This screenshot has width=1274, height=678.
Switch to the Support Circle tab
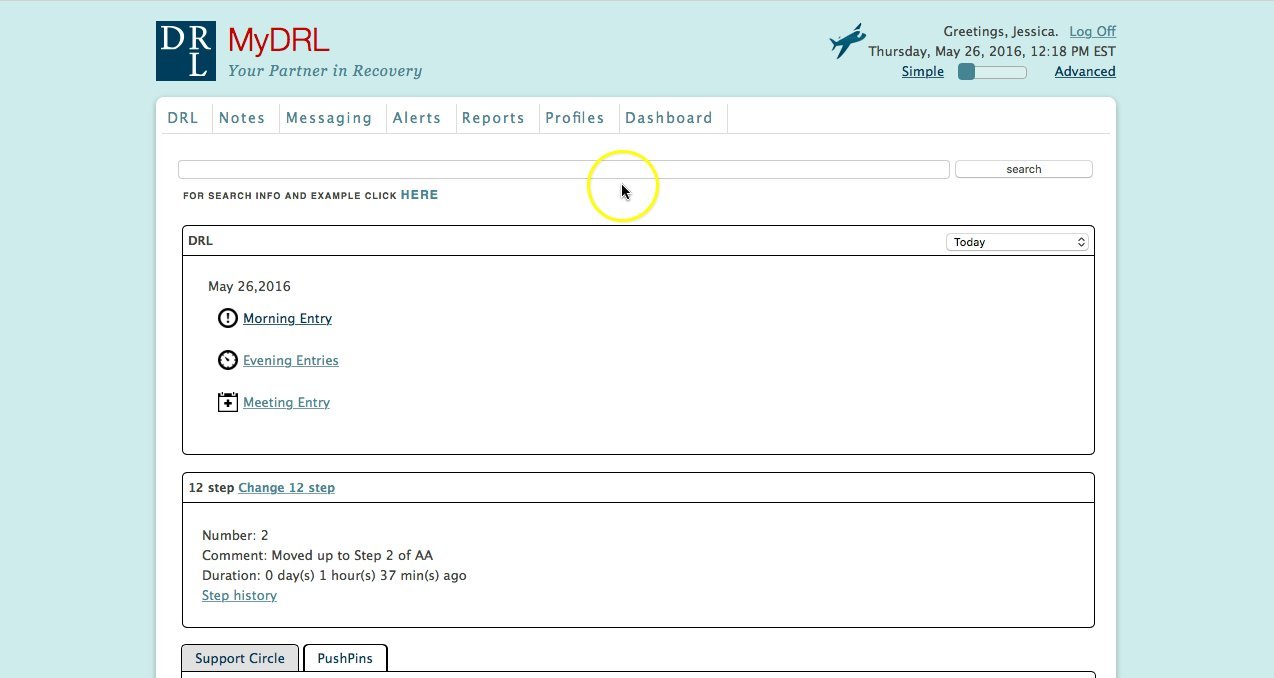coord(240,658)
